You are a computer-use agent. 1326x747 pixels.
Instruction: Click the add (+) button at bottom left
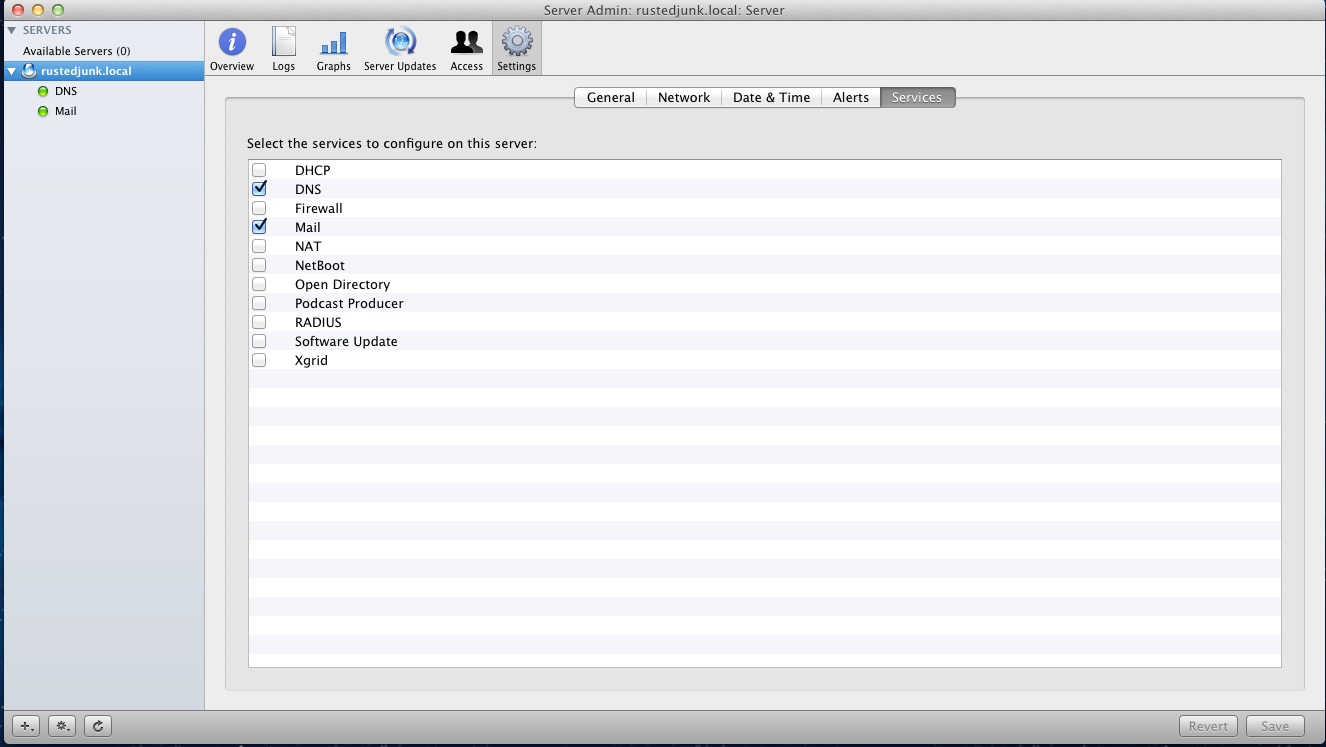pos(27,726)
